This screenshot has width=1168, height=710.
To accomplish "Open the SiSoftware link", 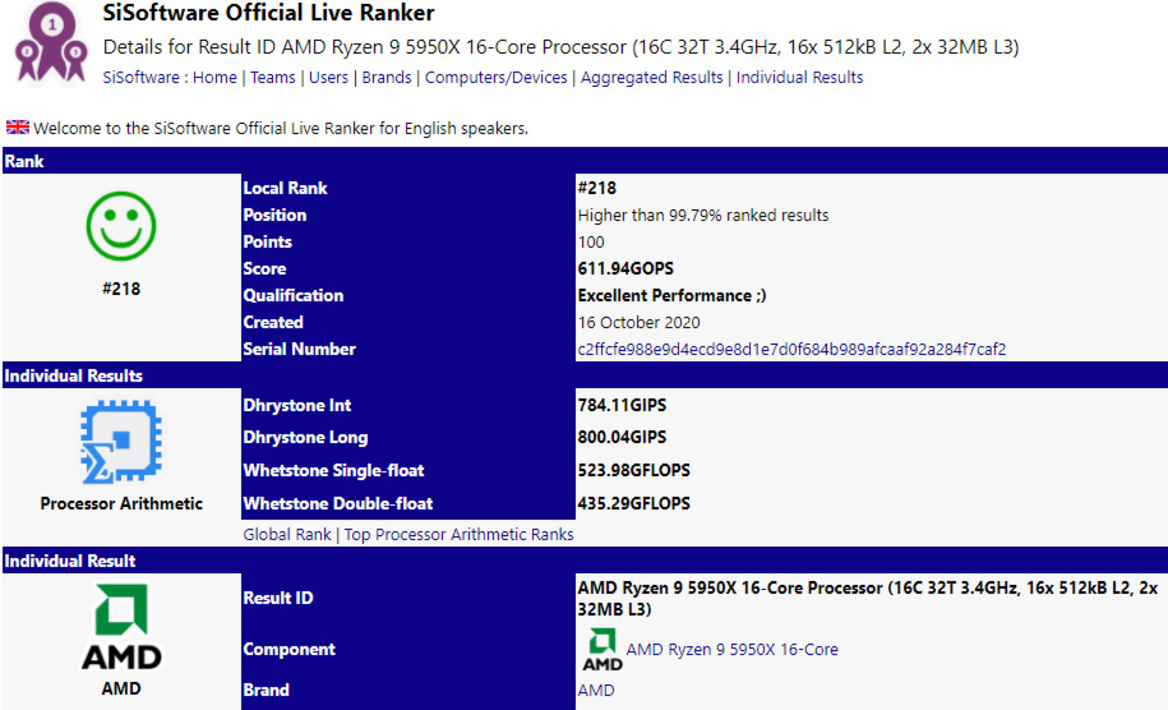I will pyautogui.click(x=141, y=77).
